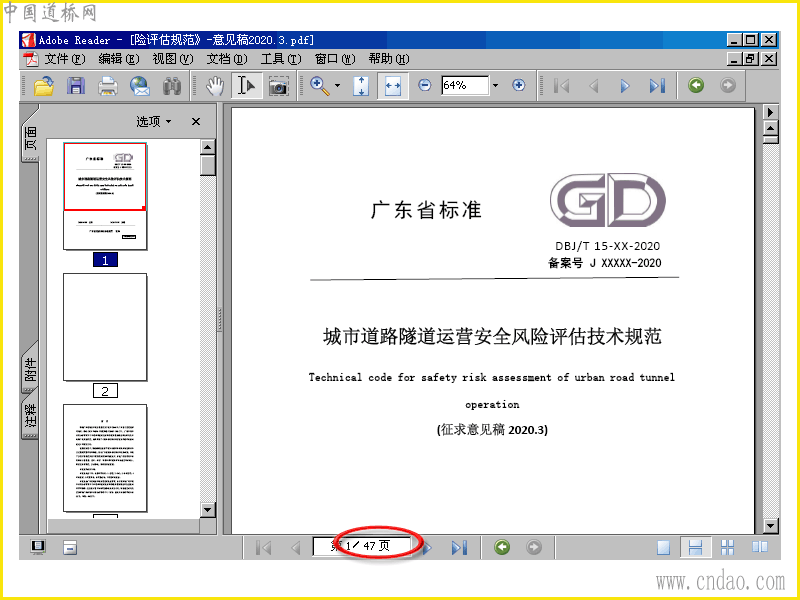Open the 帮助(H) menu
Screen dimensions: 800x600
click(x=389, y=59)
